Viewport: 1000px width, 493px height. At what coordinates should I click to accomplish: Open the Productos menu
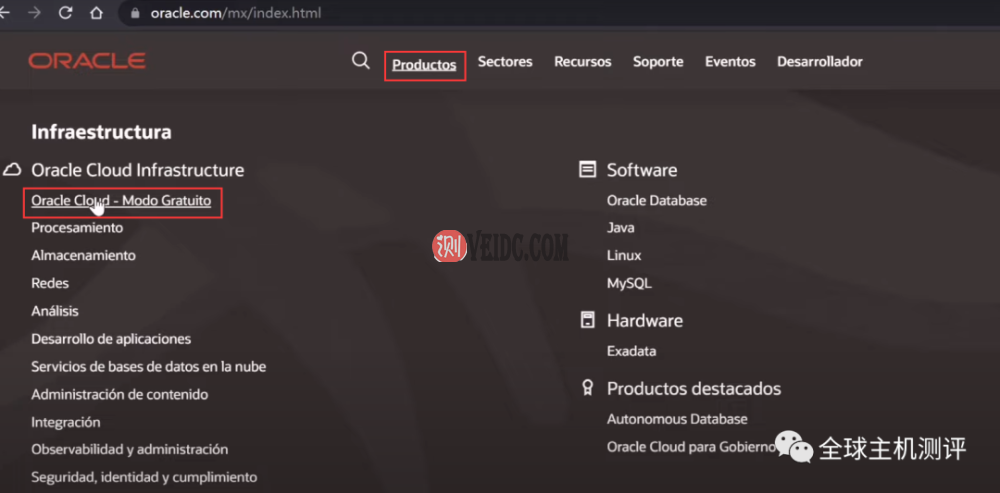(424, 65)
